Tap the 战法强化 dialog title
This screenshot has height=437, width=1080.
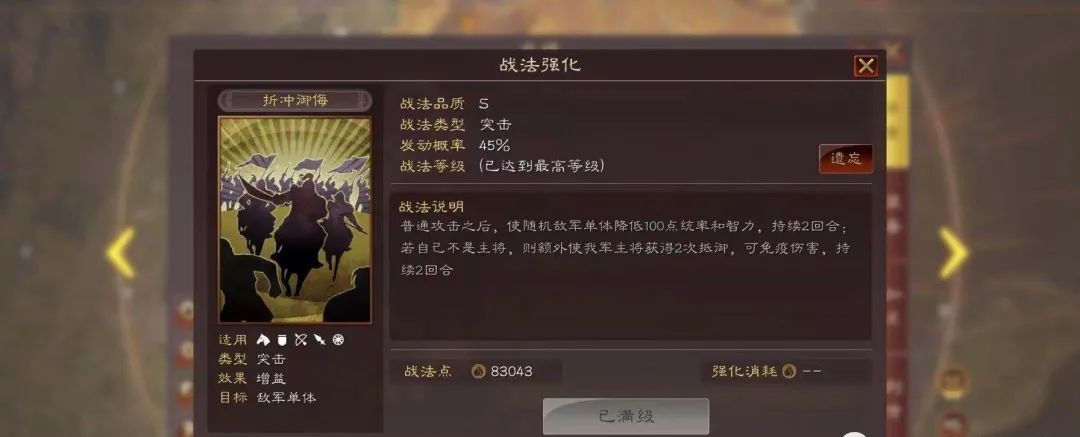pos(540,65)
